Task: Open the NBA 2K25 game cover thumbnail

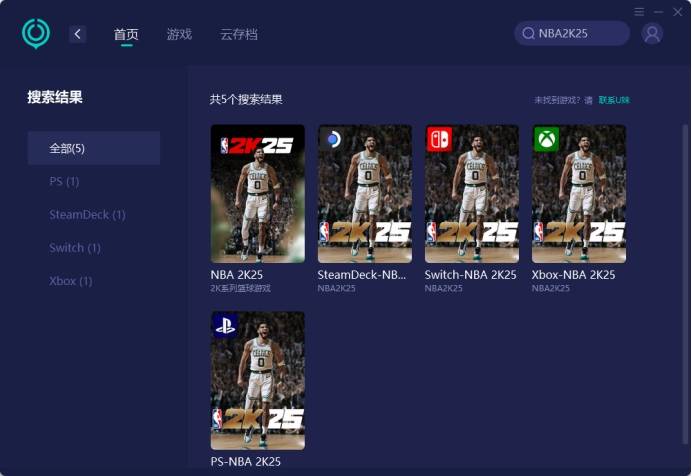Action: pos(257,193)
